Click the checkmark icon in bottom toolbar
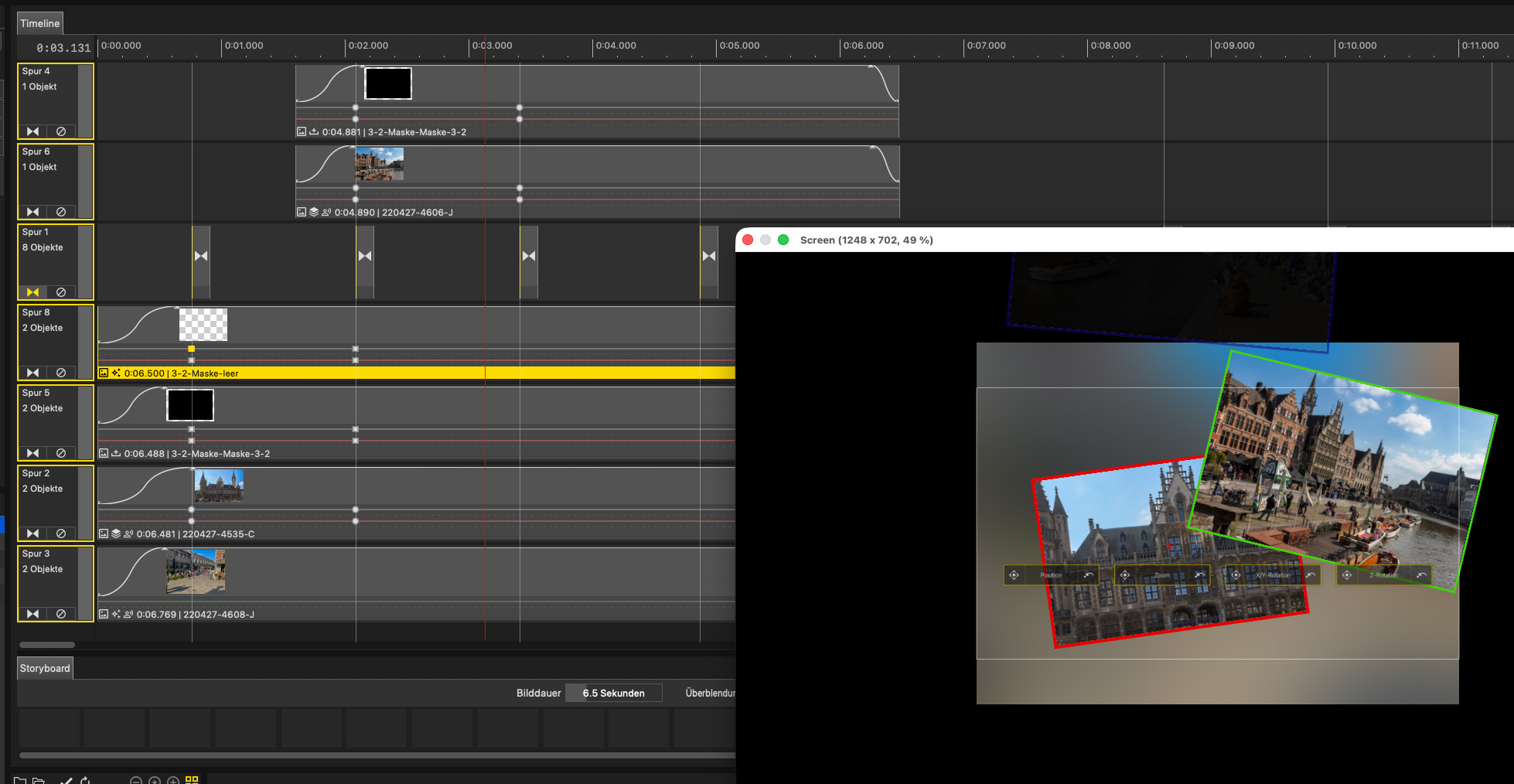The height and width of the screenshot is (784, 1514). pyautogui.click(x=66, y=780)
